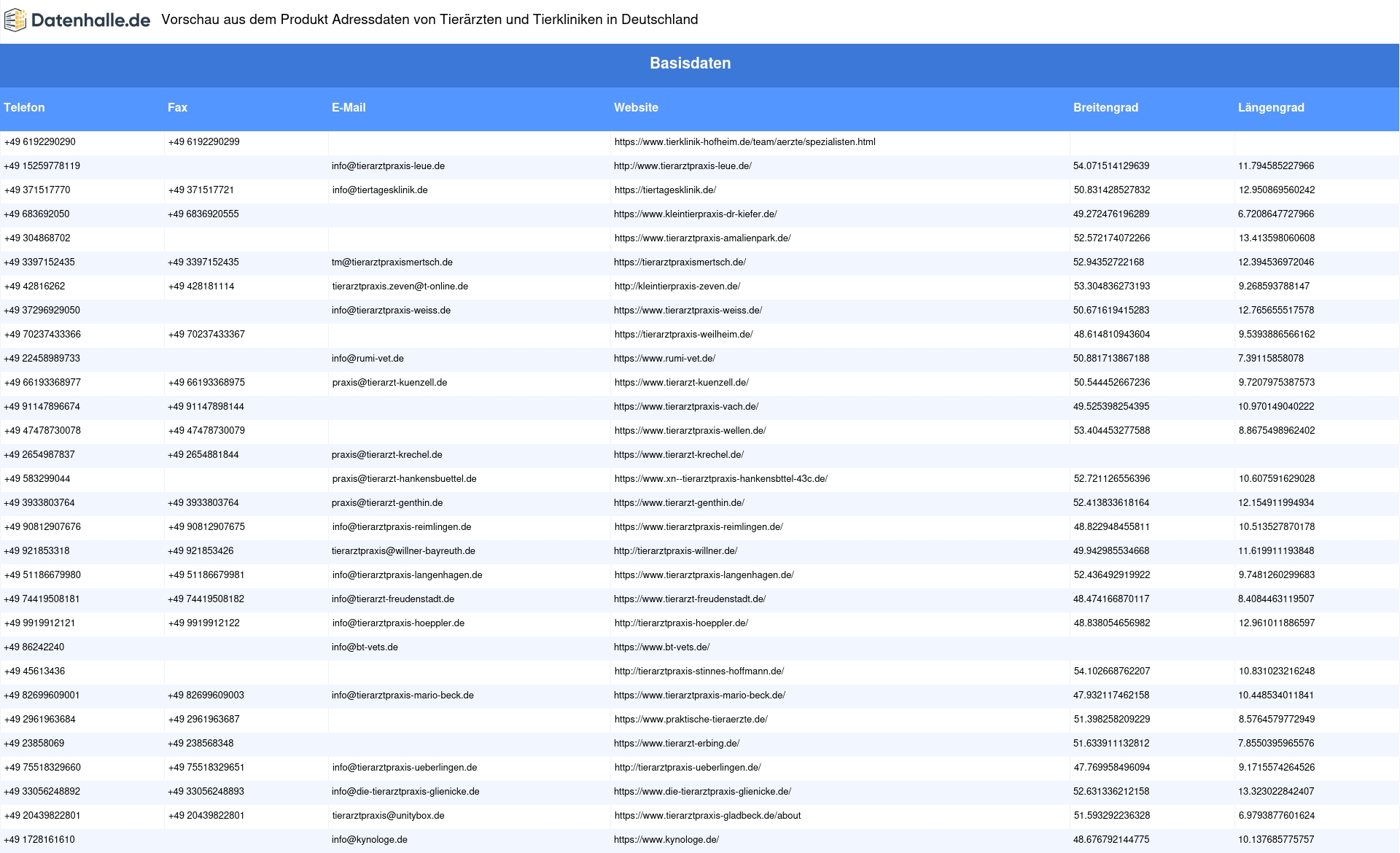
Task: Select email praxis@tierarzt-genthin.de
Action: pos(387,503)
